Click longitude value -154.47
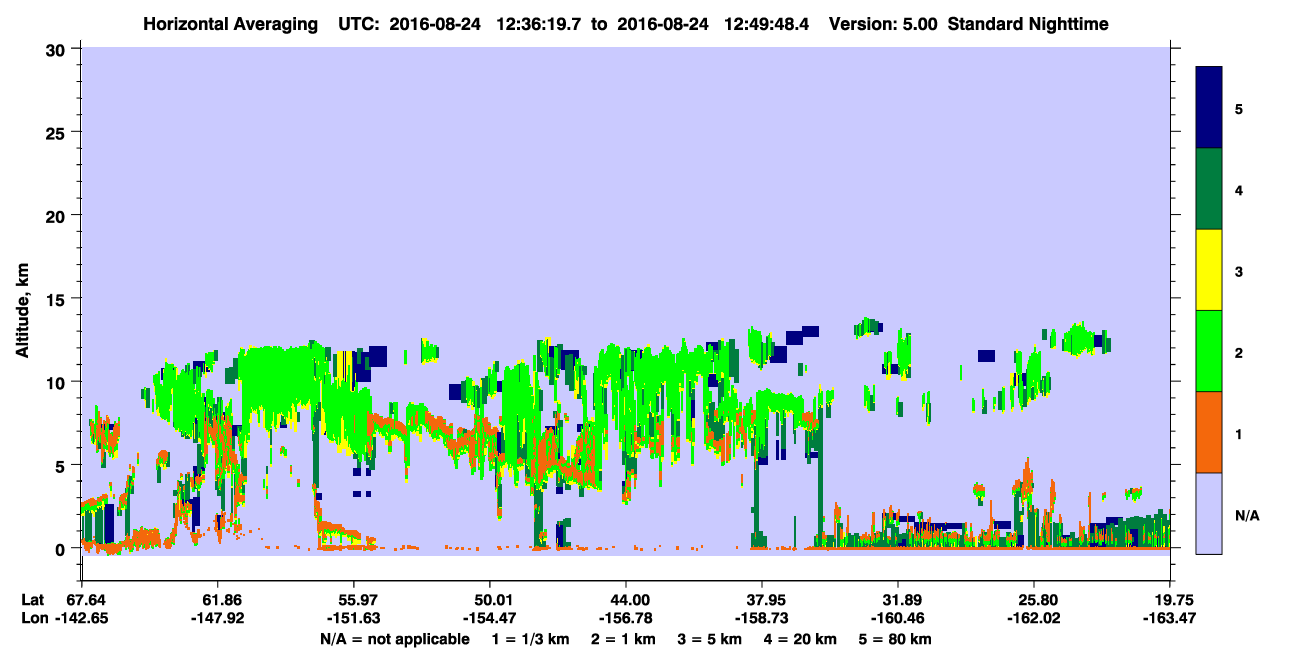This screenshot has height=667, width=1300. (490, 618)
